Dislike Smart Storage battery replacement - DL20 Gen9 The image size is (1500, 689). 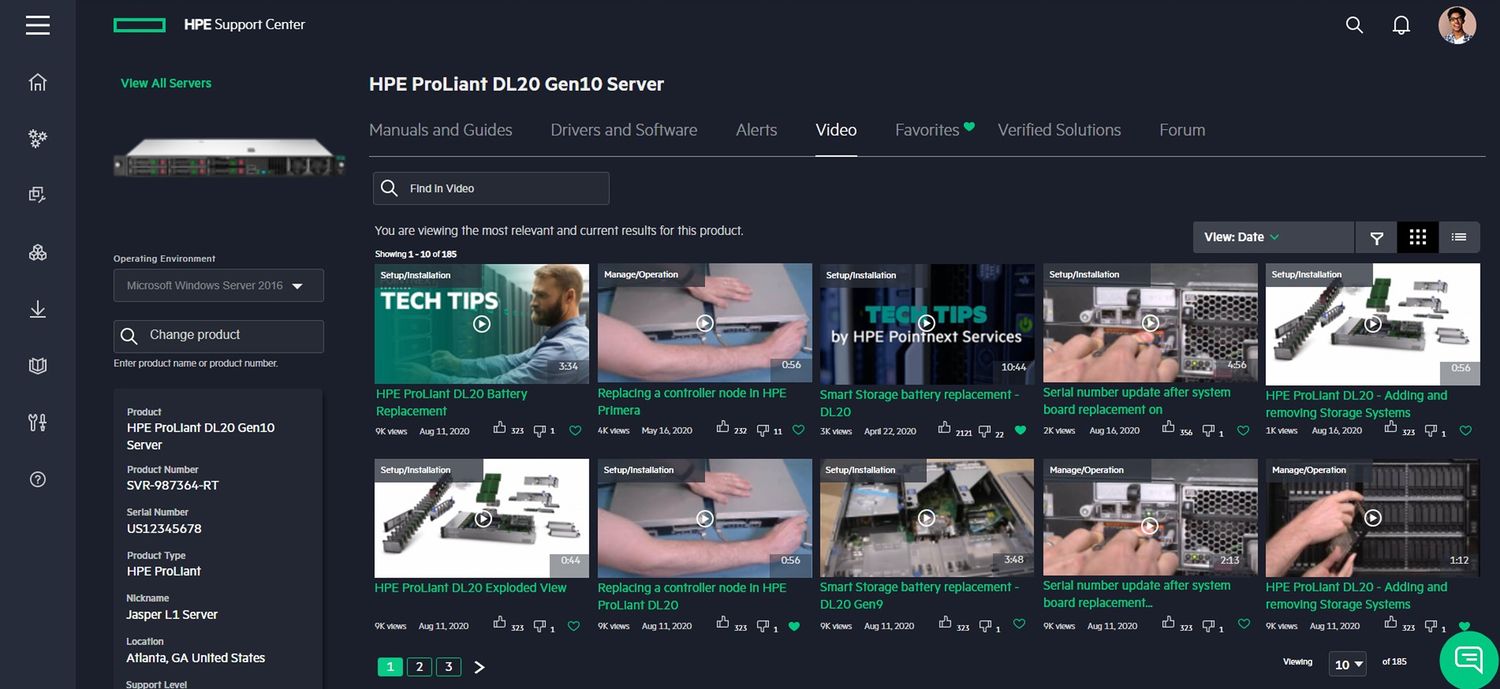coord(985,624)
